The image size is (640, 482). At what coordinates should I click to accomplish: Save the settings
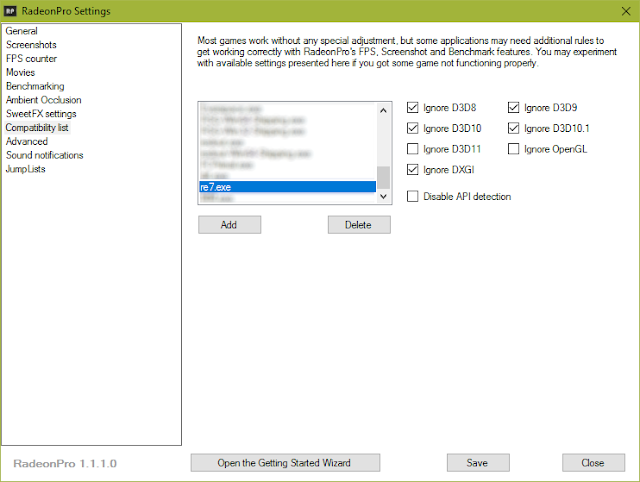tap(478, 463)
